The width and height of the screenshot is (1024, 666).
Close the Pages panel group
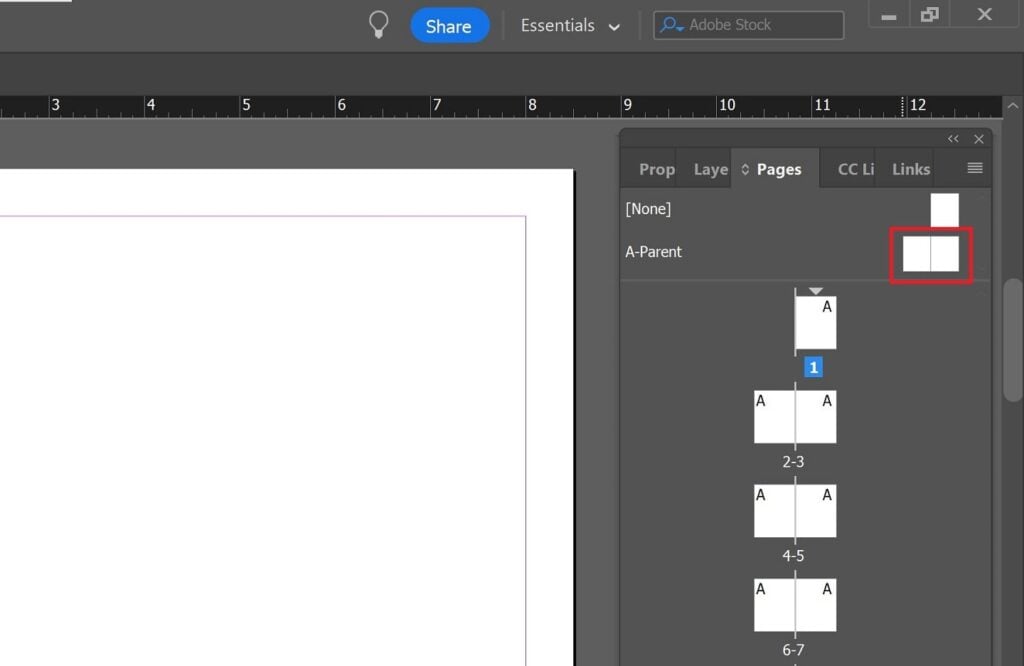pos(979,139)
